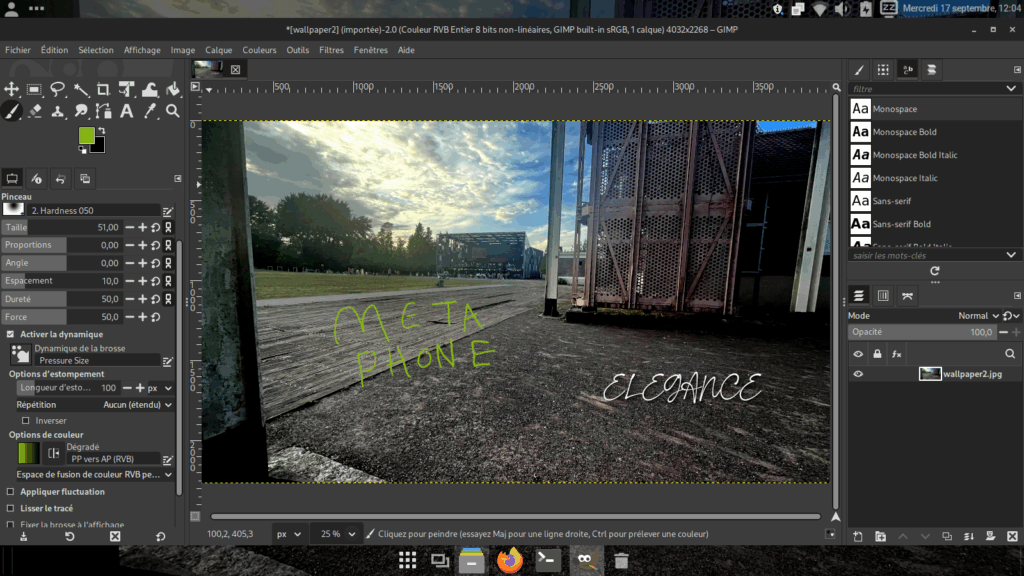Refresh the fonts list
This screenshot has height=576, width=1024.
tap(935, 270)
